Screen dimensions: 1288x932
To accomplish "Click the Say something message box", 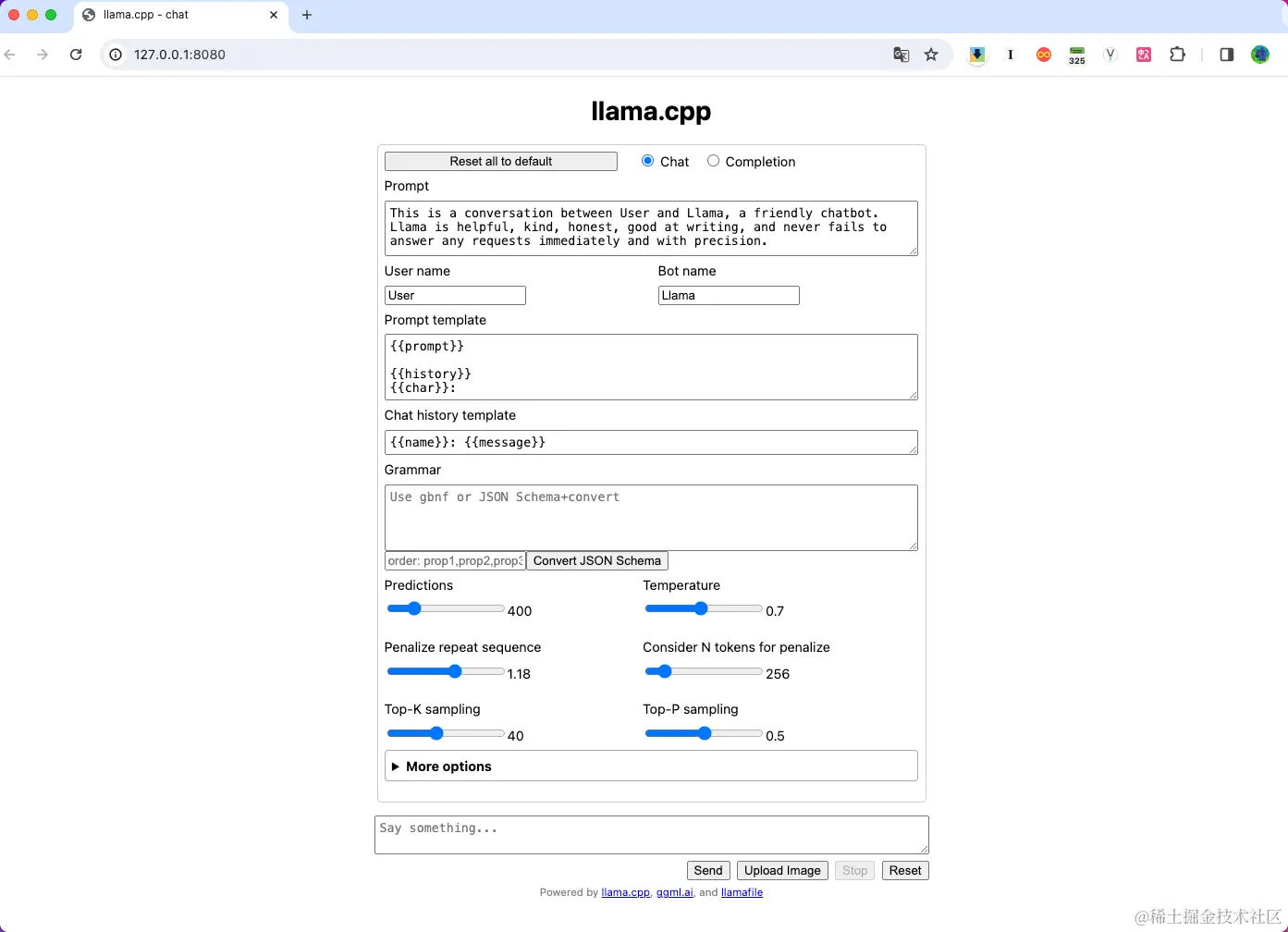I will 652,835.
